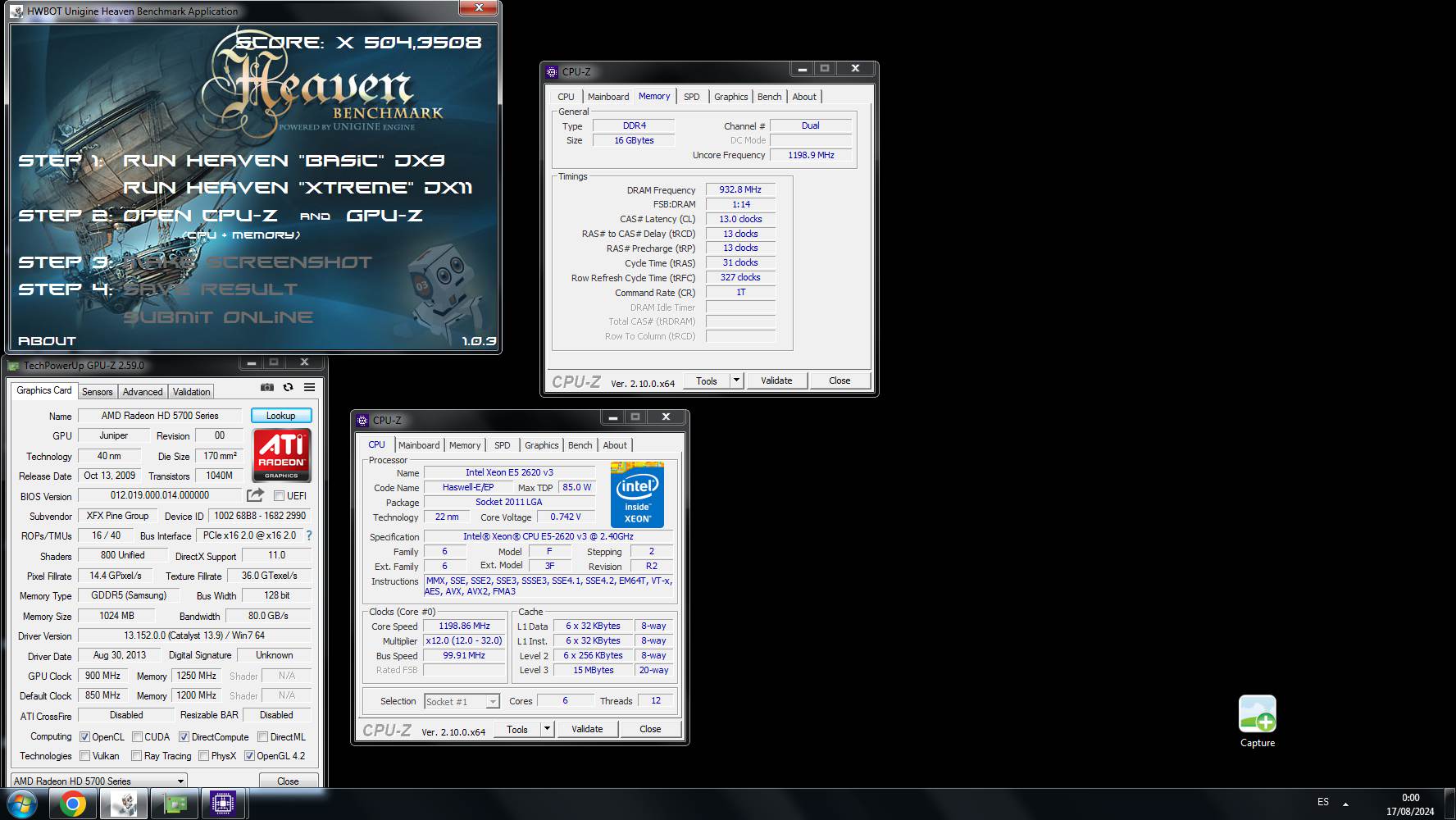Show hidden tray icons arrow
The height and width of the screenshot is (820, 1456).
point(1345,804)
